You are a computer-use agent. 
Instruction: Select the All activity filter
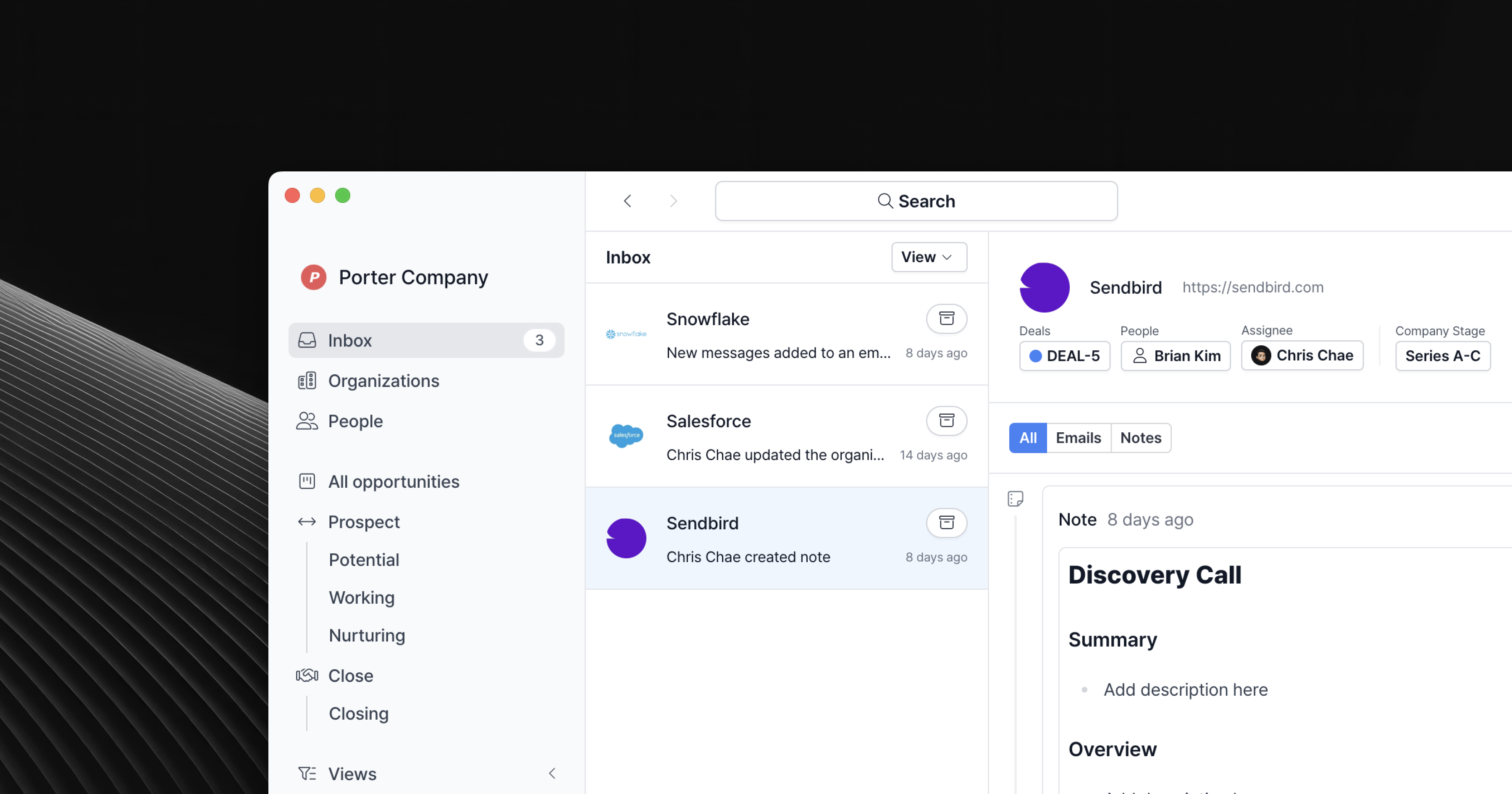point(1027,437)
